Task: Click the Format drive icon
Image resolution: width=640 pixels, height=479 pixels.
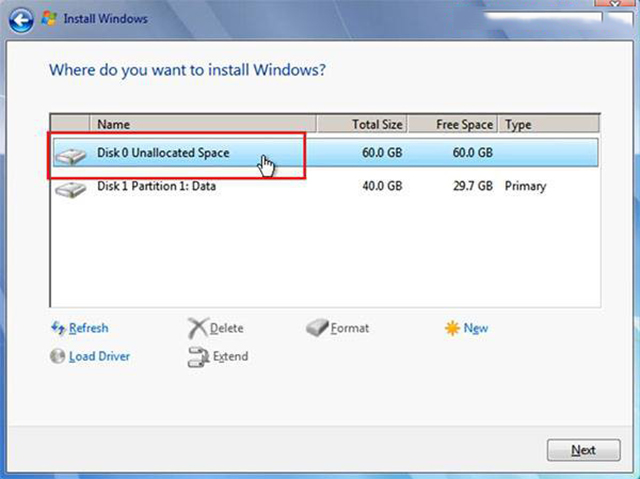Action: tap(317, 328)
